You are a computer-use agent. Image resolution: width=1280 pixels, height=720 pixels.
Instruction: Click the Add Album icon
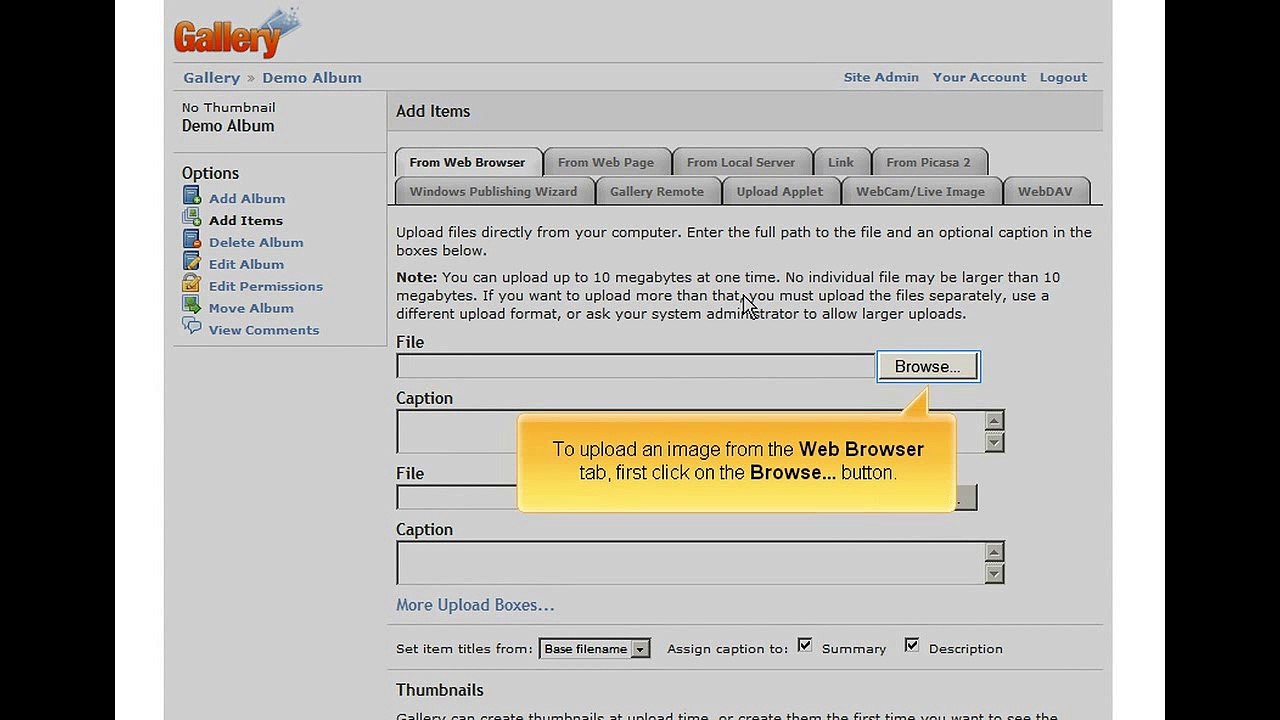[191, 197]
